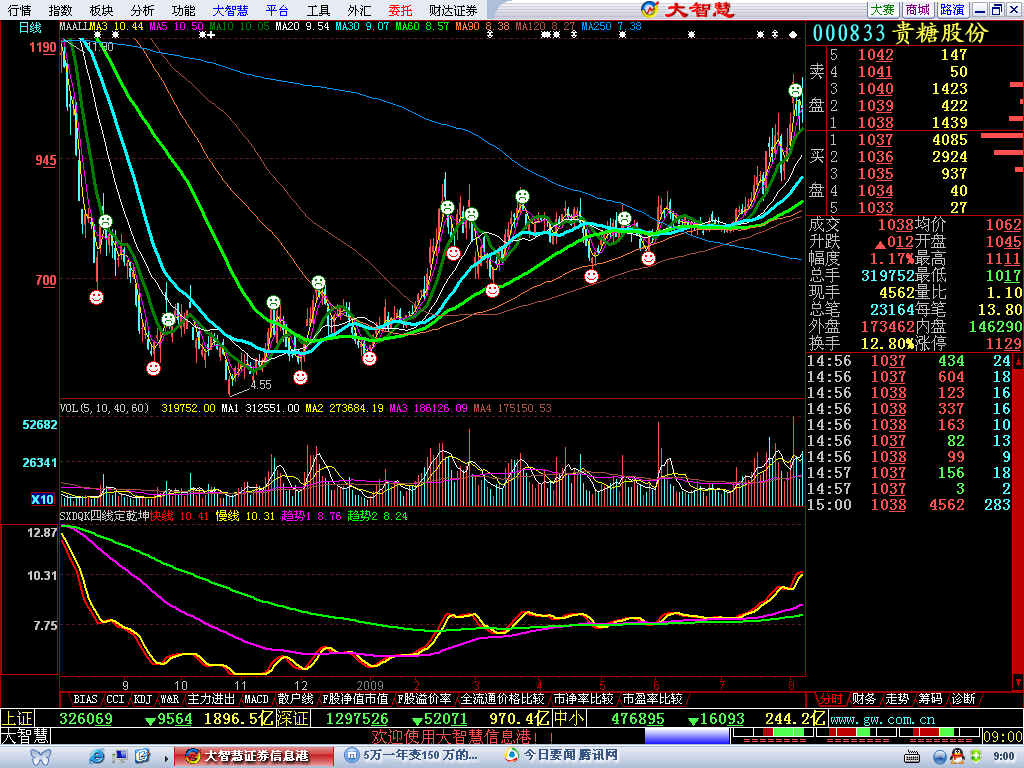Open the 平台 menu
Screen dimensions: 1024x768
(278, 10)
